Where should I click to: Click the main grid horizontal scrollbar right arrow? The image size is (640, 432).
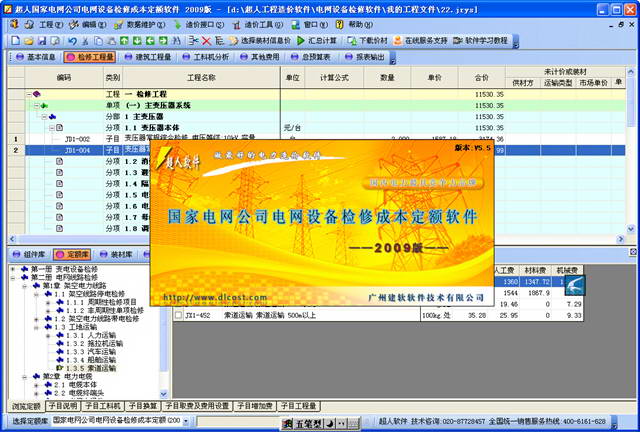(621, 239)
